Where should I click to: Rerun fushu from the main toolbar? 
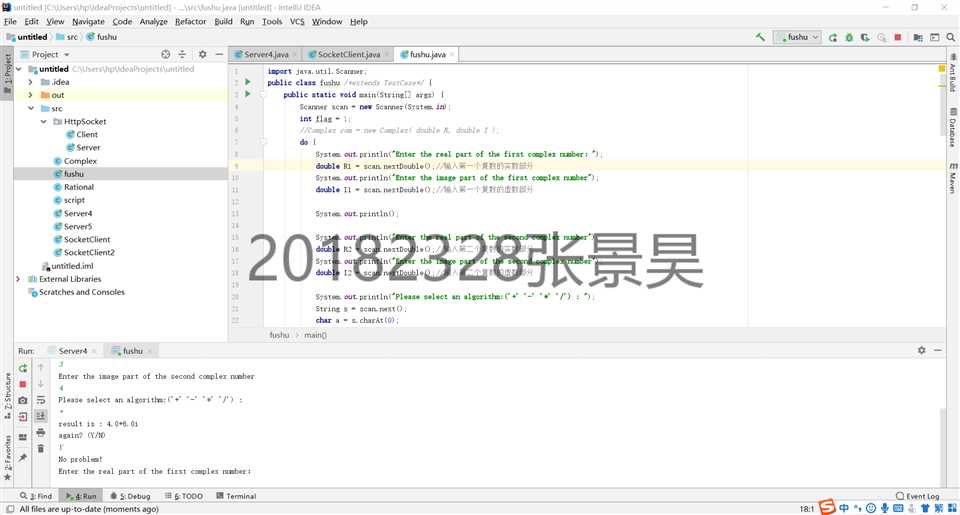coord(833,37)
